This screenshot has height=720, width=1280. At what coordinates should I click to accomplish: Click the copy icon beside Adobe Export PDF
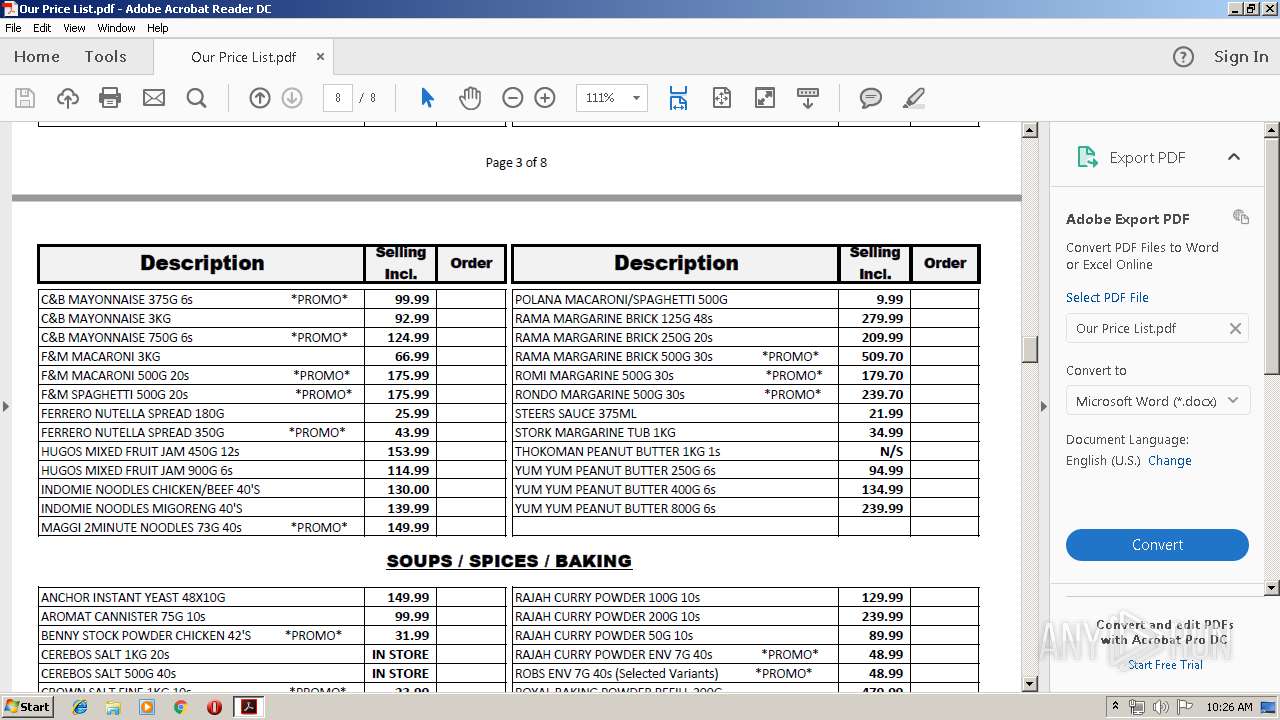pos(1241,217)
